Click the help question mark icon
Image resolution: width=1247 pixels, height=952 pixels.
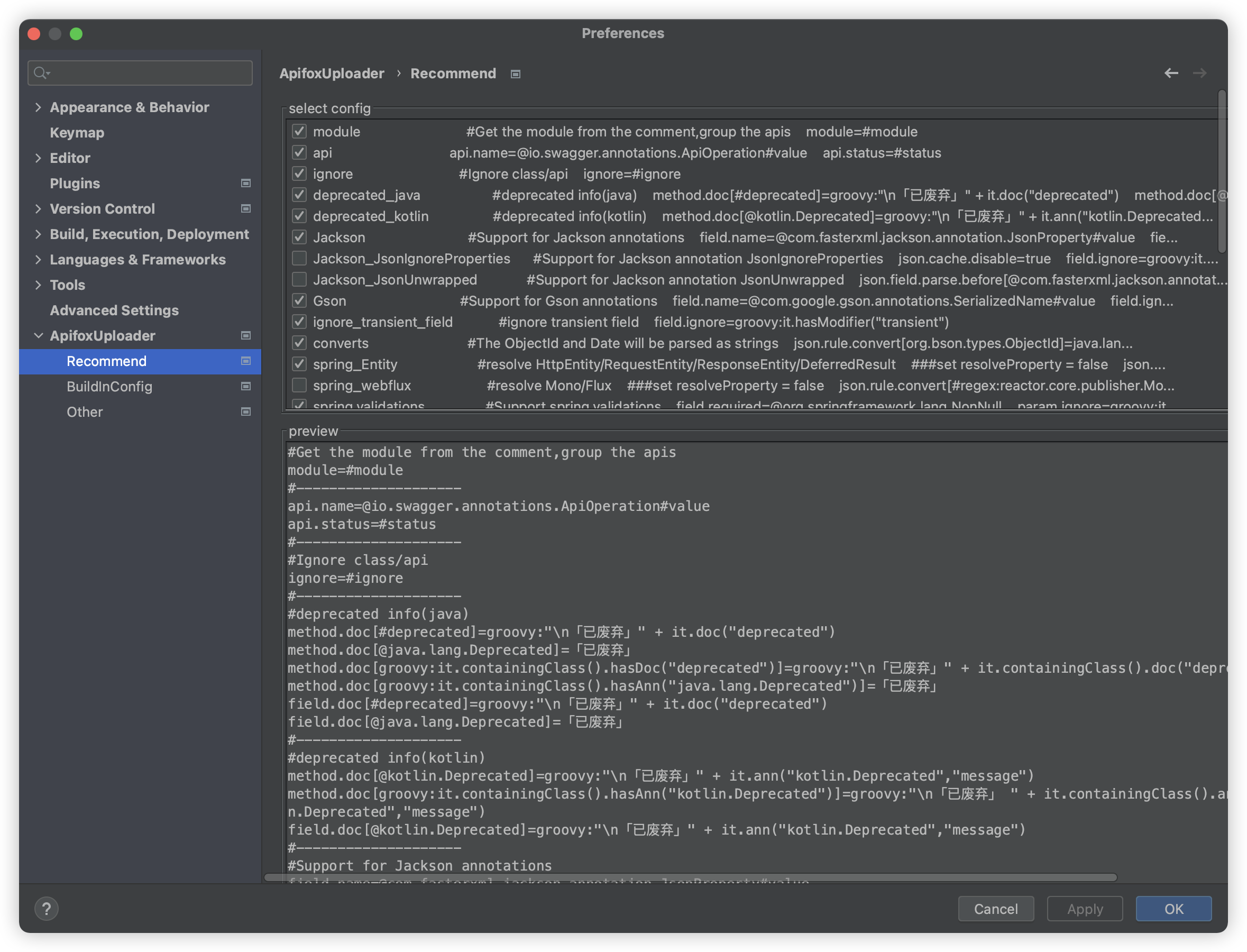tap(47, 909)
